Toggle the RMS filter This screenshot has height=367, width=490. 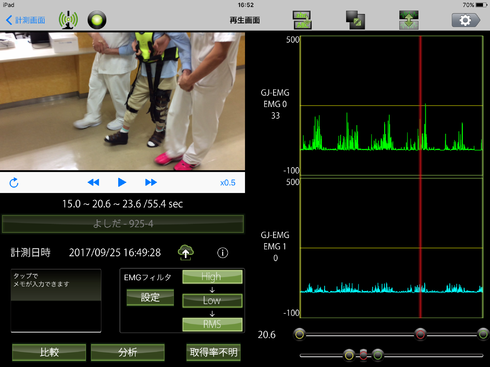212,324
